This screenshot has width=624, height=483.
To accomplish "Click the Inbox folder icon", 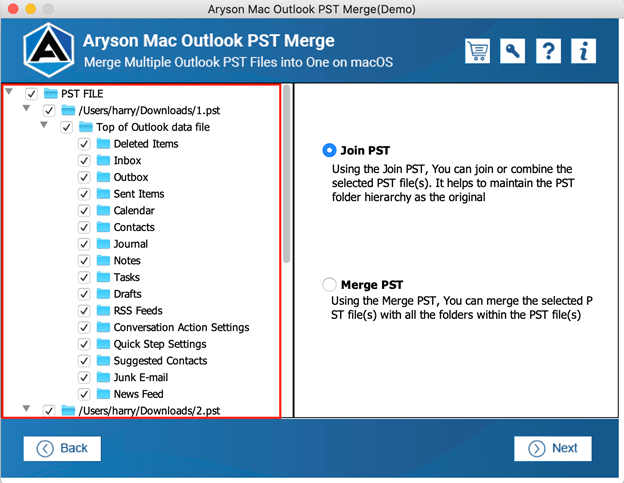I will point(103,160).
